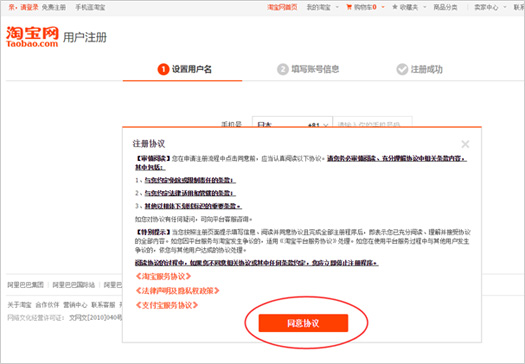This screenshot has height=364, width=525.
Task: Click the 购物车 link text
Action: [365, 7]
